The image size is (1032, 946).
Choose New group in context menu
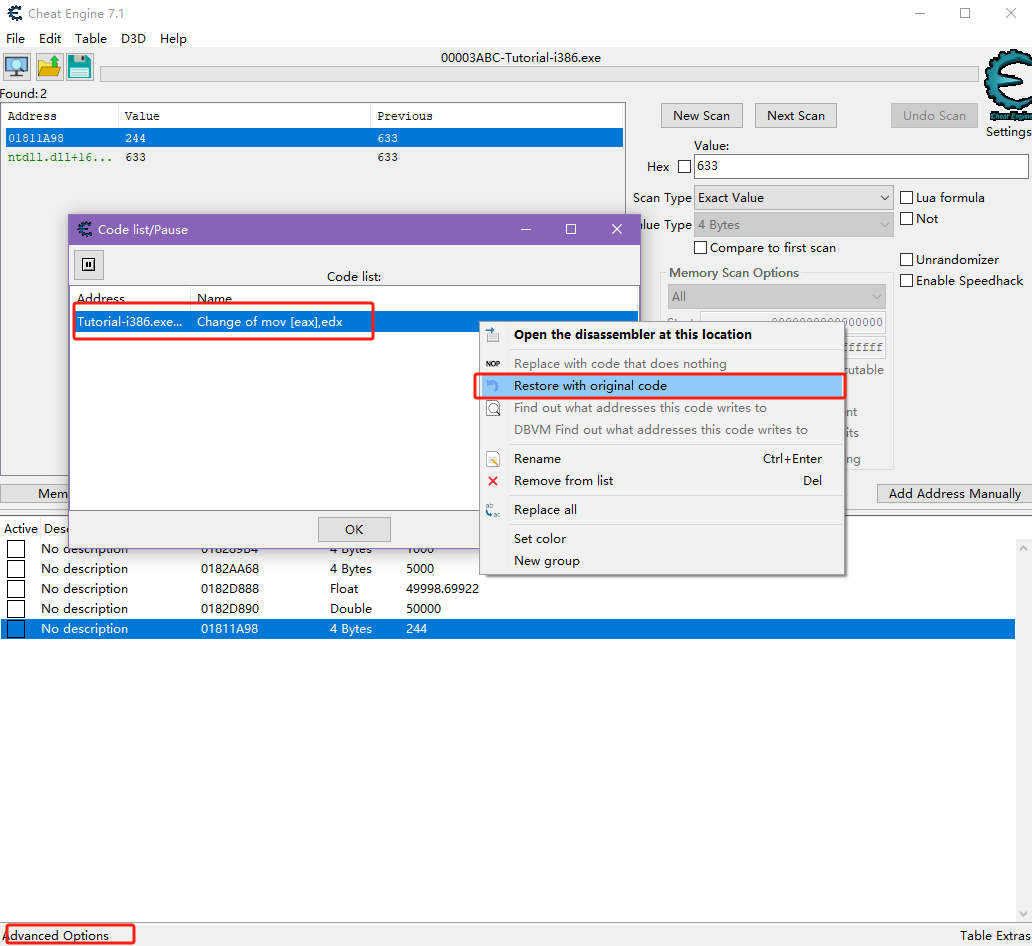pos(661,561)
